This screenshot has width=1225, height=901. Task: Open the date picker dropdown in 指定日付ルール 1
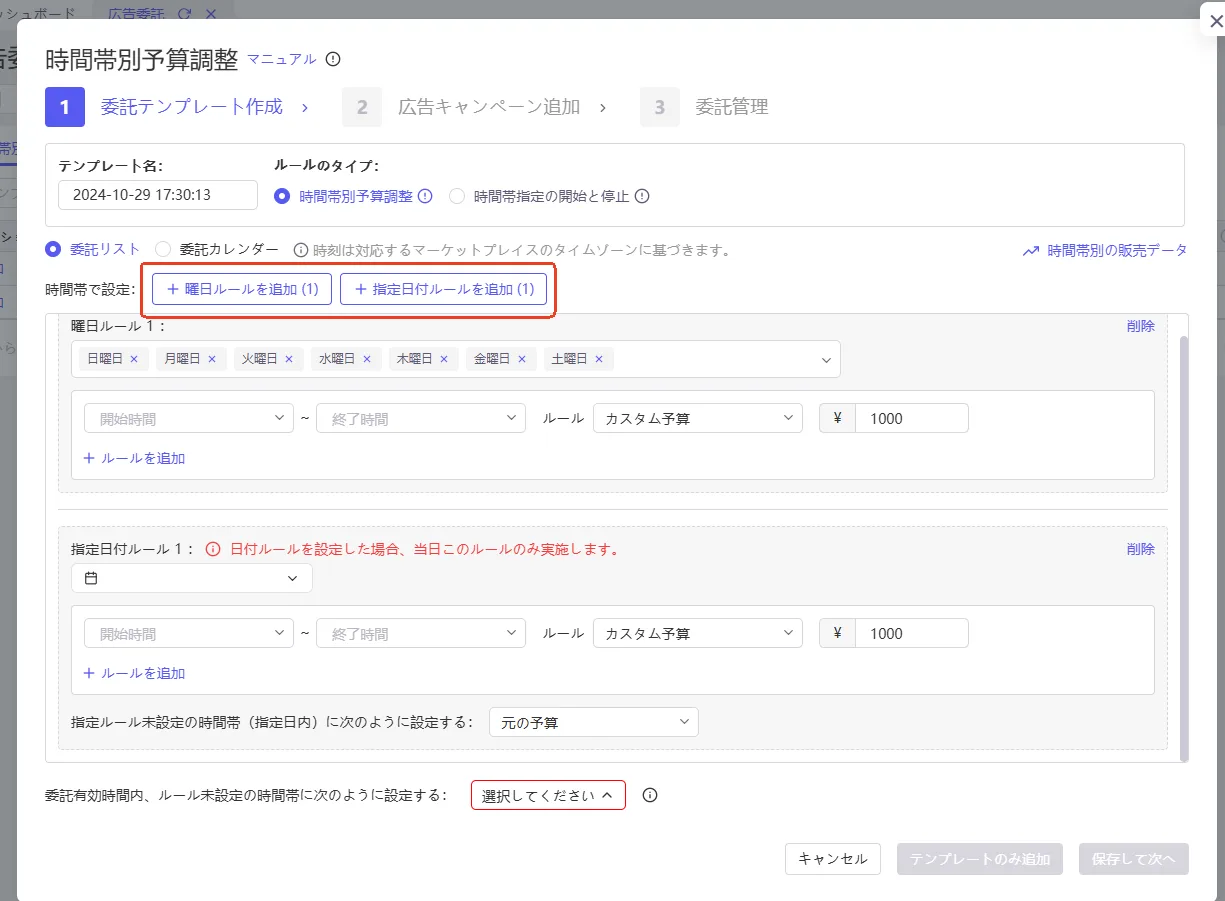click(192, 578)
